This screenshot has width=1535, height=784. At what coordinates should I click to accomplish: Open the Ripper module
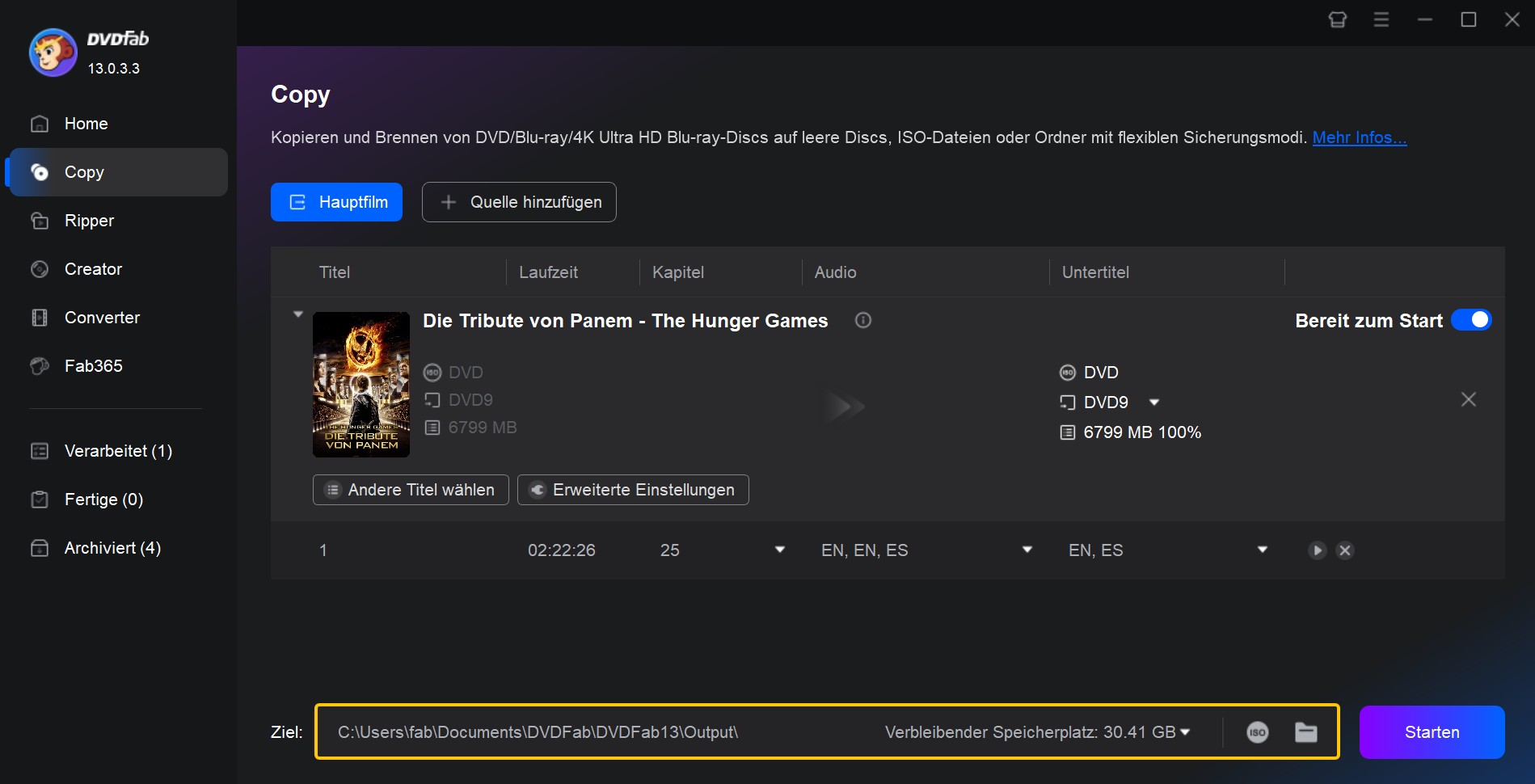(117, 221)
